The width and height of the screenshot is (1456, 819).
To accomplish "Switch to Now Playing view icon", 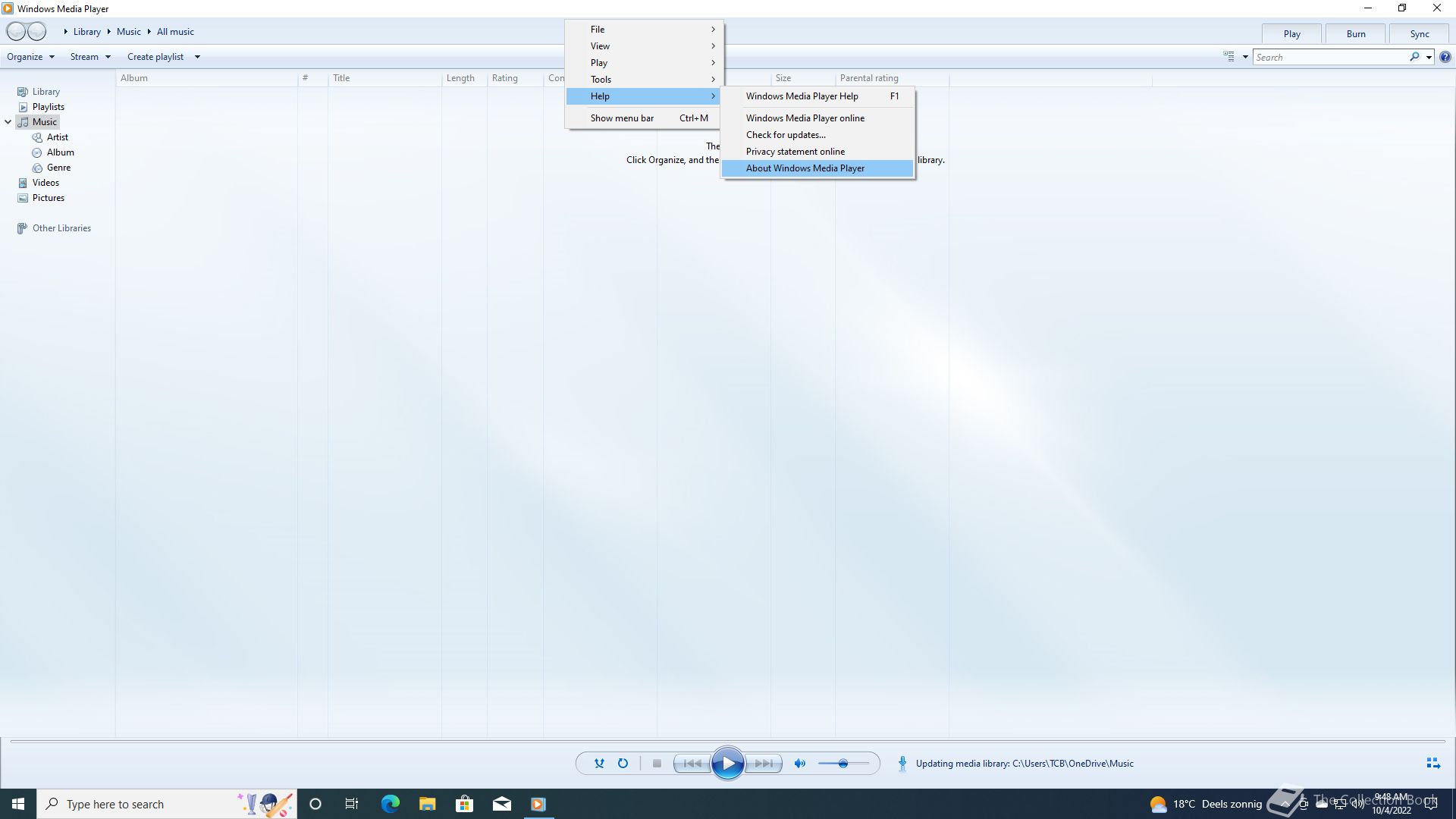I will (1433, 764).
